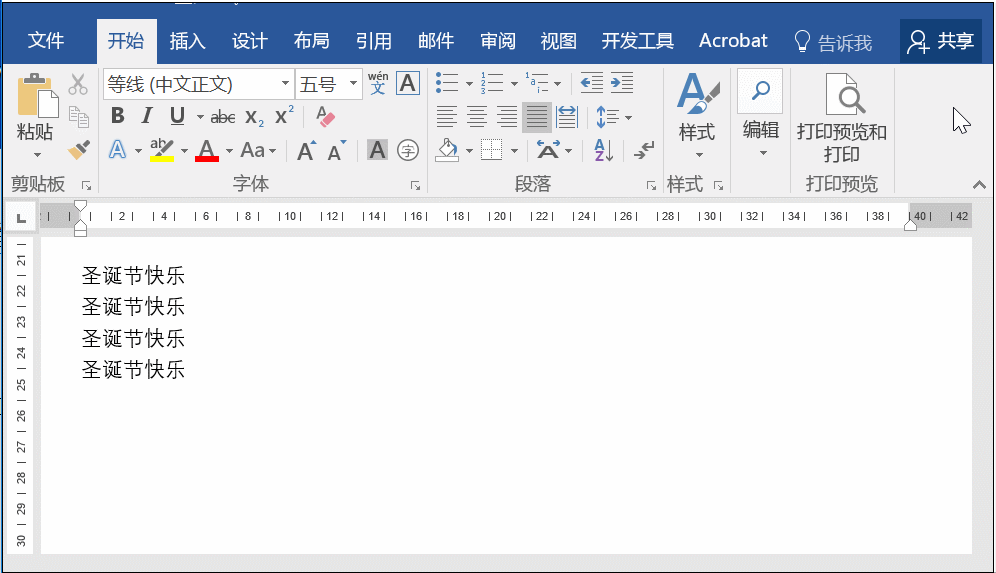Click the tab stop selector on ruler
The height and width of the screenshot is (573, 996).
[21, 219]
